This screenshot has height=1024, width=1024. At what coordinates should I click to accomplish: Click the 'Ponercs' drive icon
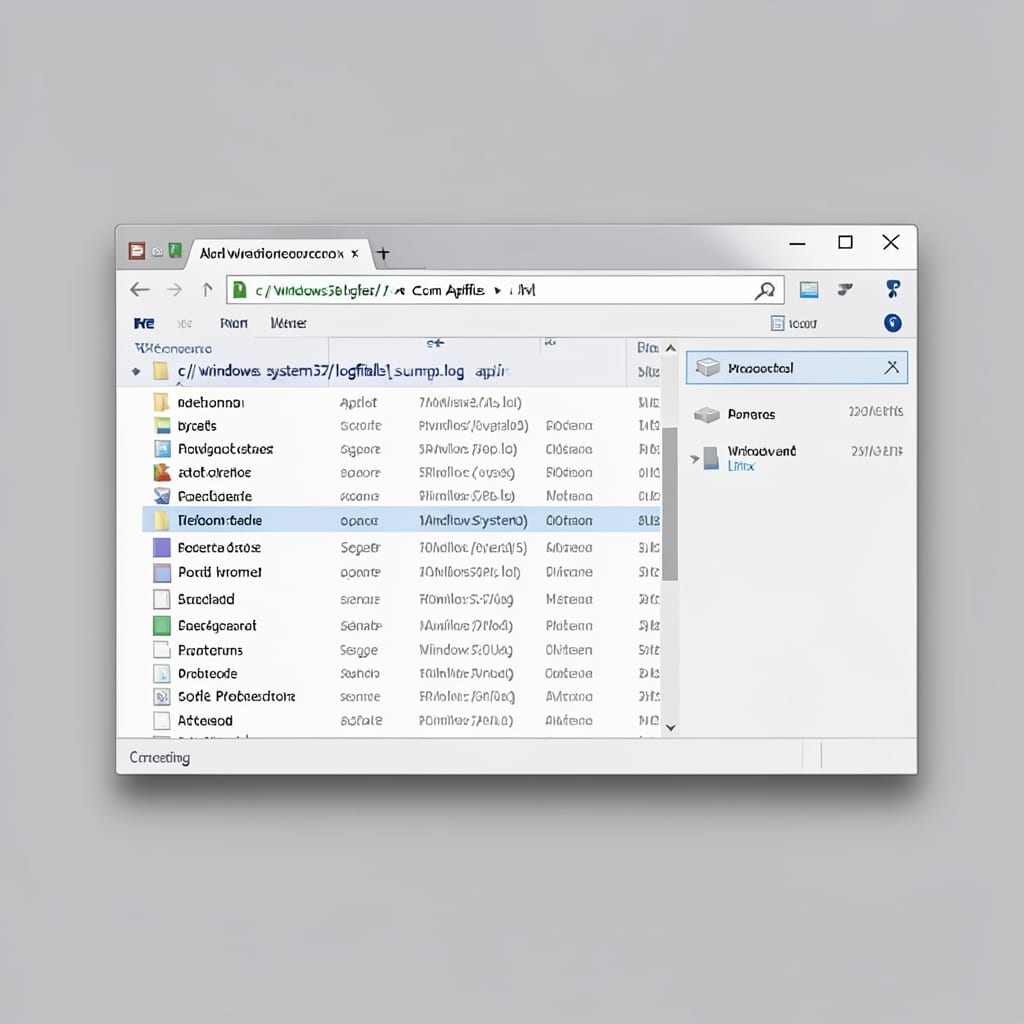pyautogui.click(x=707, y=414)
